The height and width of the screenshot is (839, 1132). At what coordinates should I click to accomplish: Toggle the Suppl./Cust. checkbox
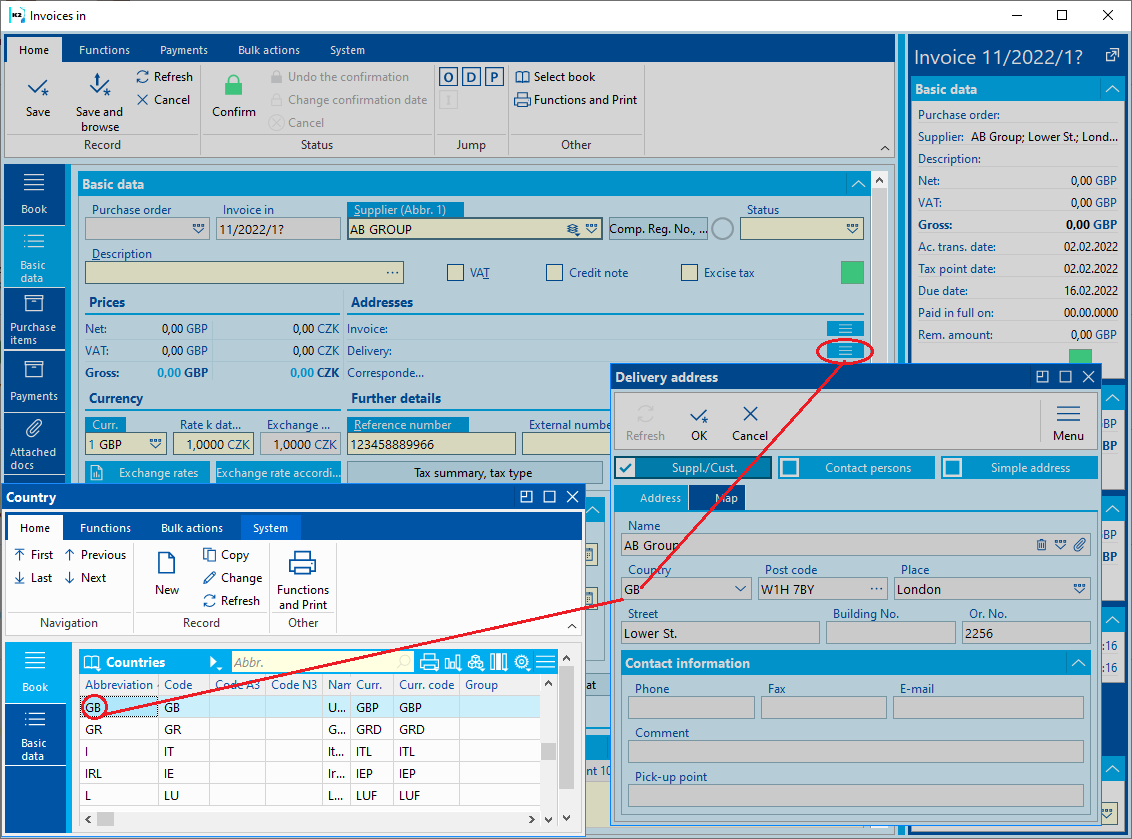pos(626,468)
